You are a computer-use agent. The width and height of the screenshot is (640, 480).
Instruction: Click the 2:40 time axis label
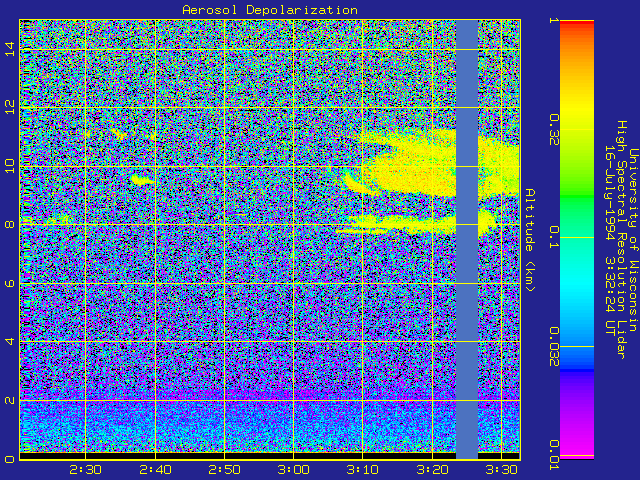click(x=155, y=470)
